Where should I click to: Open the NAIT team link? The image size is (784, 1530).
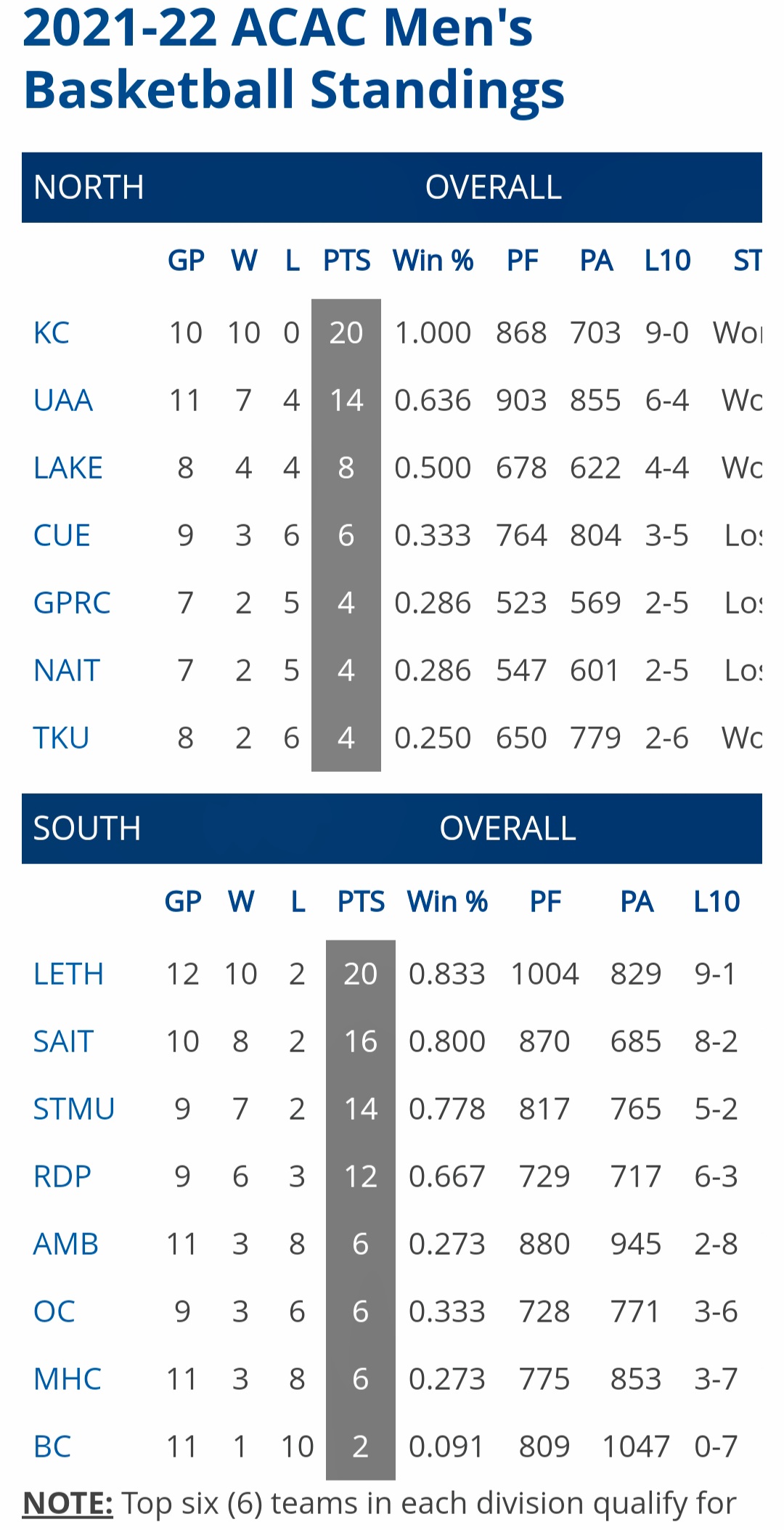pyautogui.click(x=66, y=671)
